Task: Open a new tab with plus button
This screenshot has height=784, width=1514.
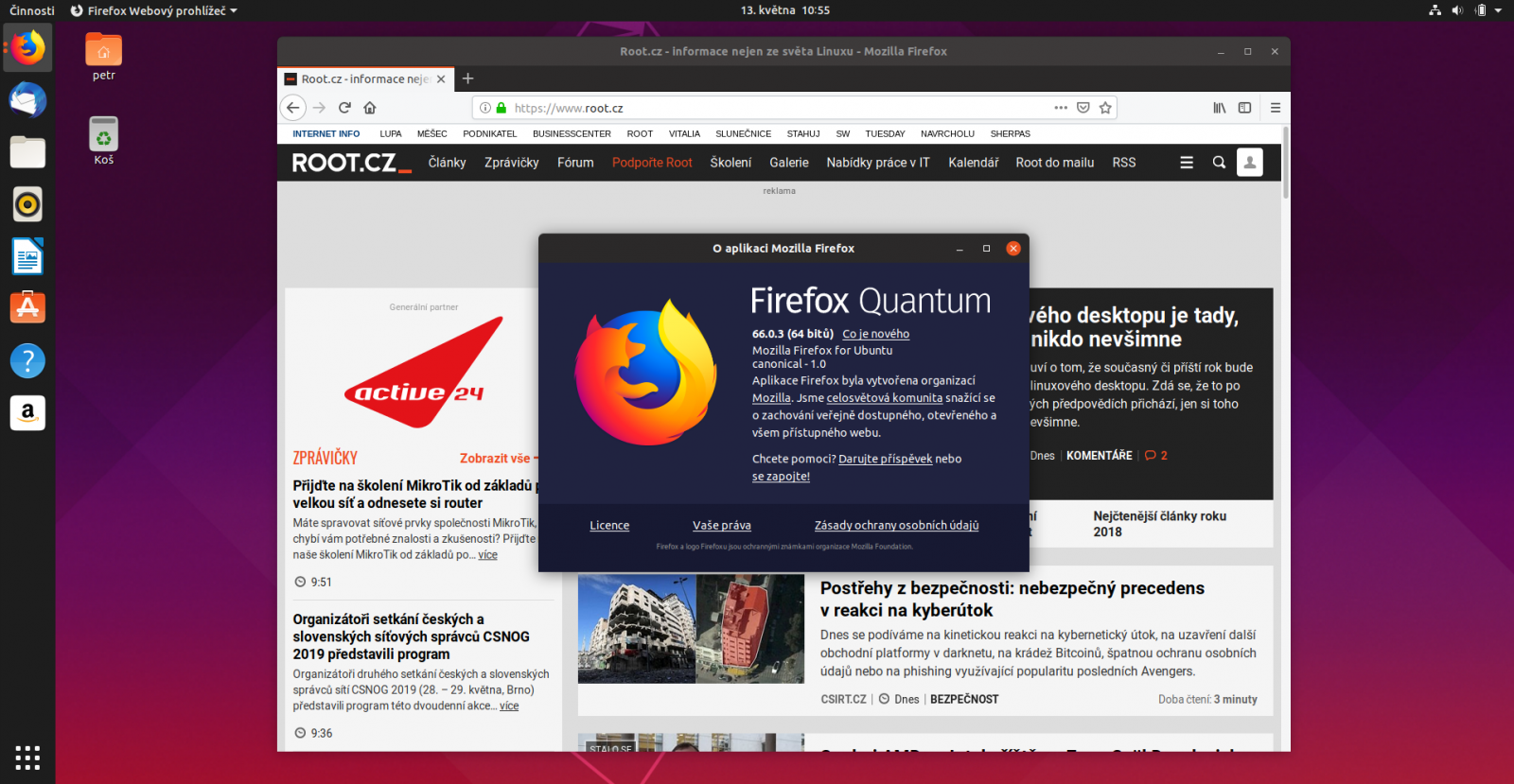Action: pyautogui.click(x=467, y=78)
